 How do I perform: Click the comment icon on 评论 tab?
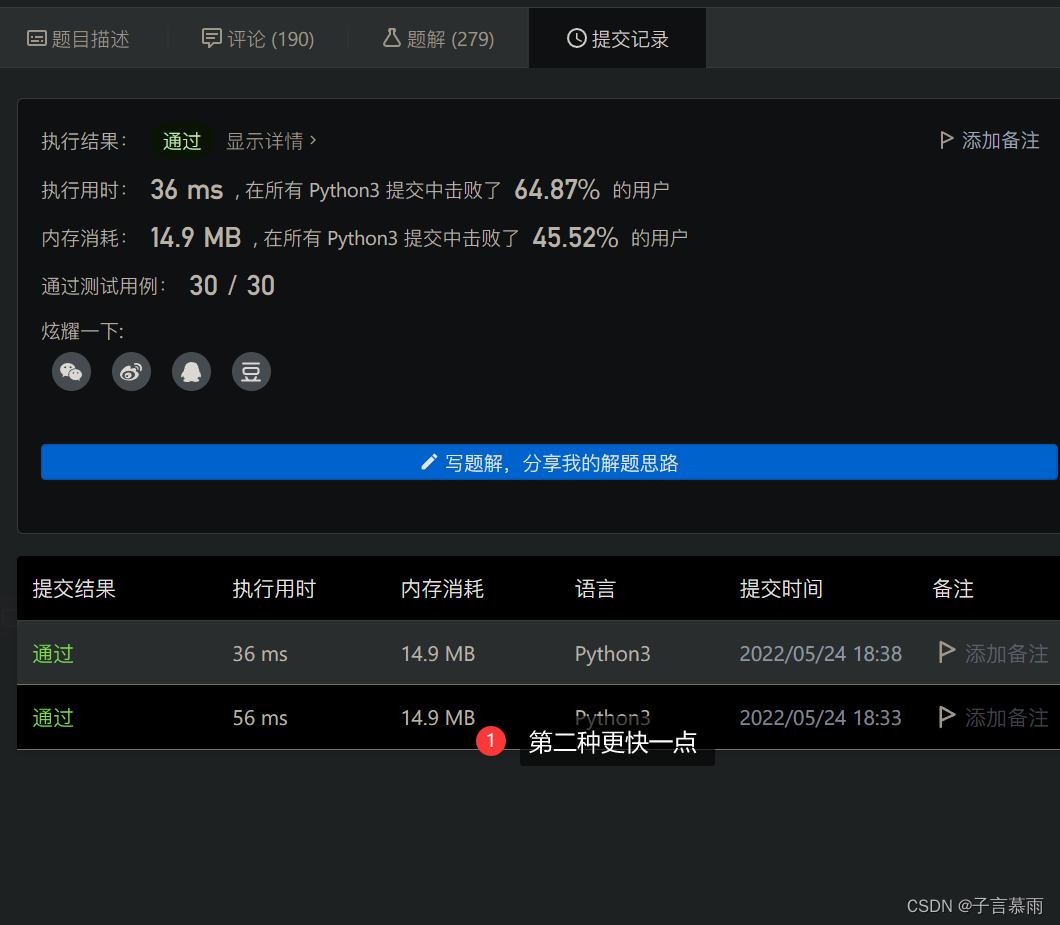pyautogui.click(x=212, y=38)
